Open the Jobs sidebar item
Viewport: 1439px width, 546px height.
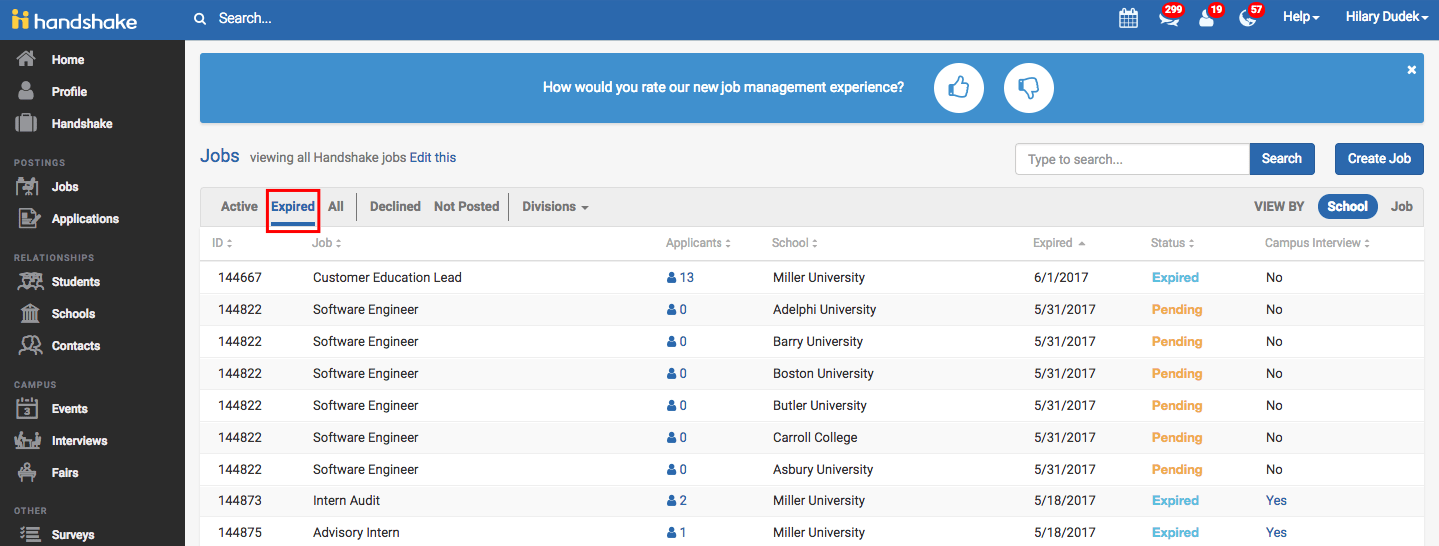65,187
